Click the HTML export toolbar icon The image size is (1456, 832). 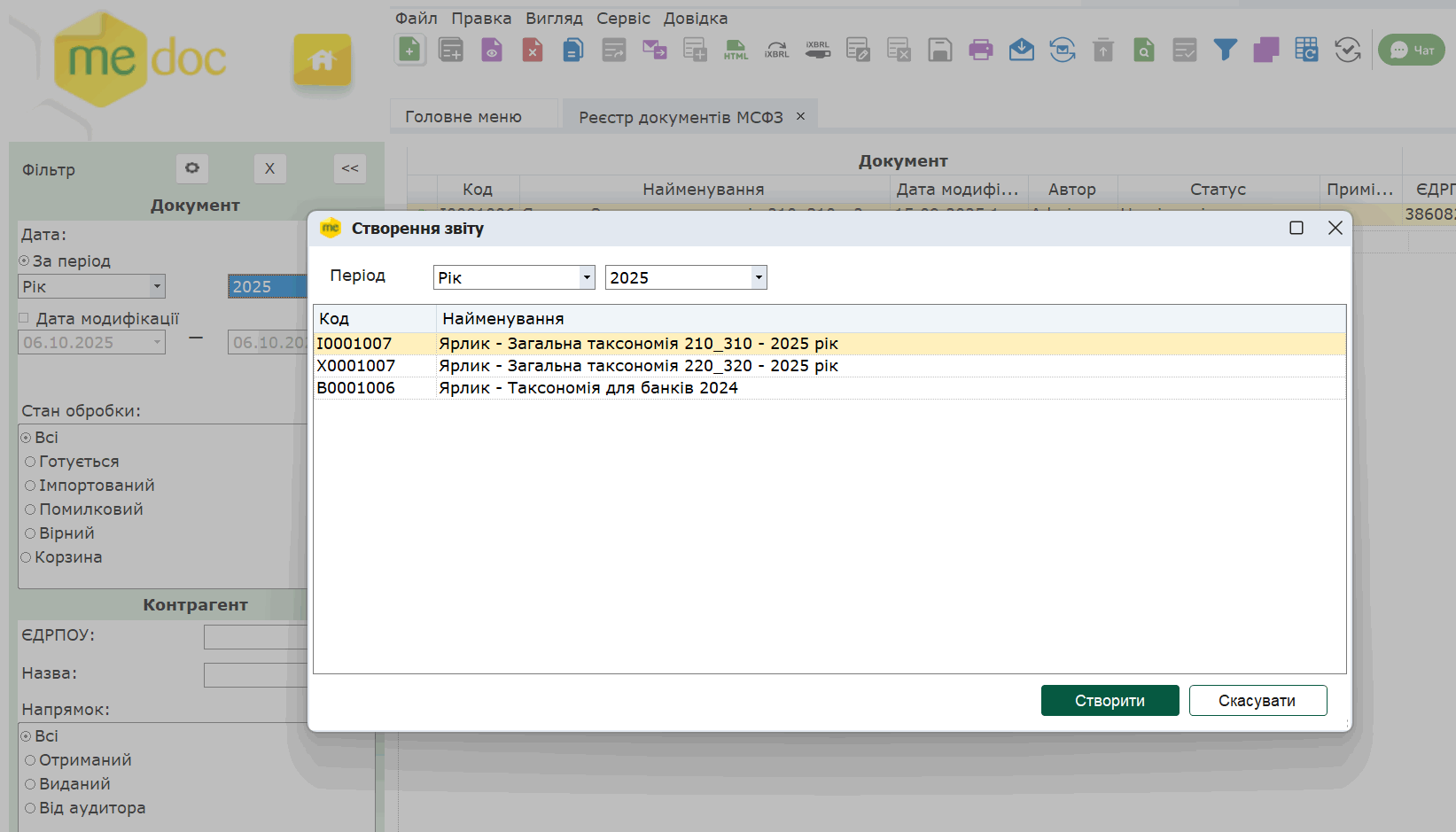pyautogui.click(x=736, y=51)
